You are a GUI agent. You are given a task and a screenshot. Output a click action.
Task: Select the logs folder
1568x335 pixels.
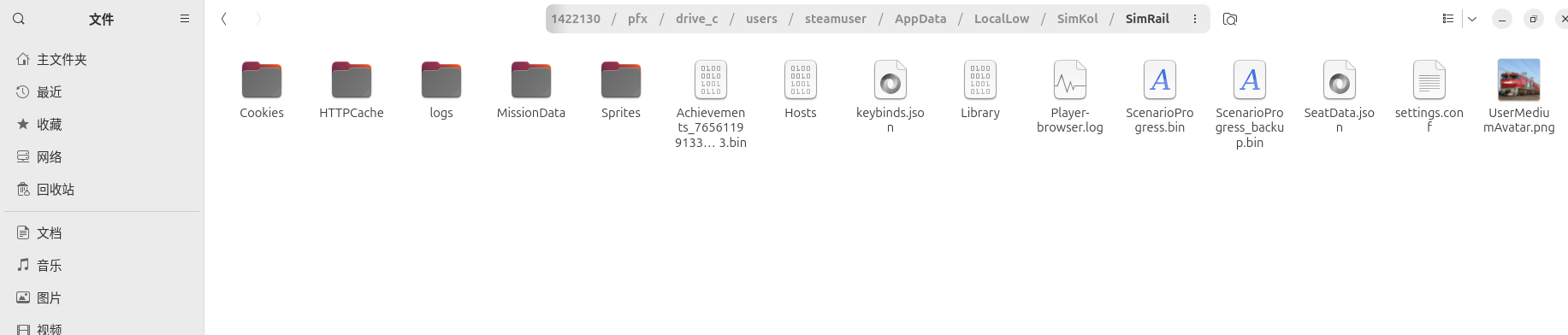tap(441, 80)
